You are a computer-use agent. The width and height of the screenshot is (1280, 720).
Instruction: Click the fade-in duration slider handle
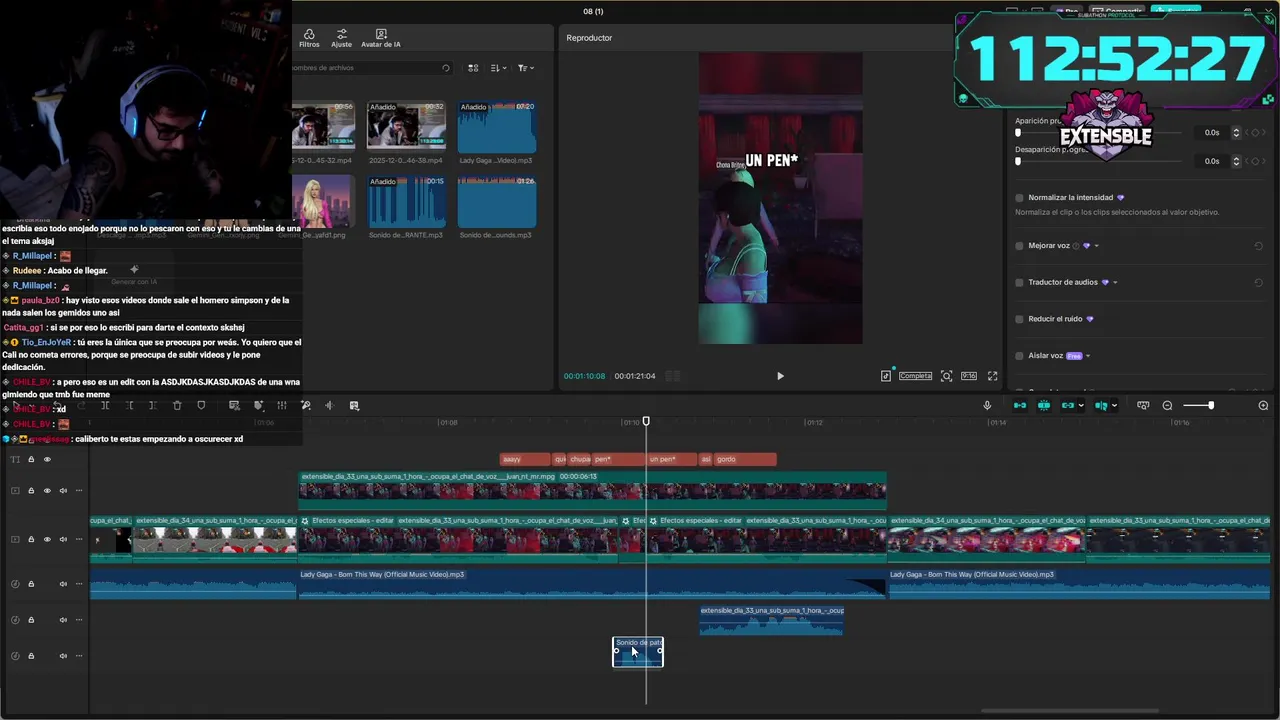(1018, 132)
